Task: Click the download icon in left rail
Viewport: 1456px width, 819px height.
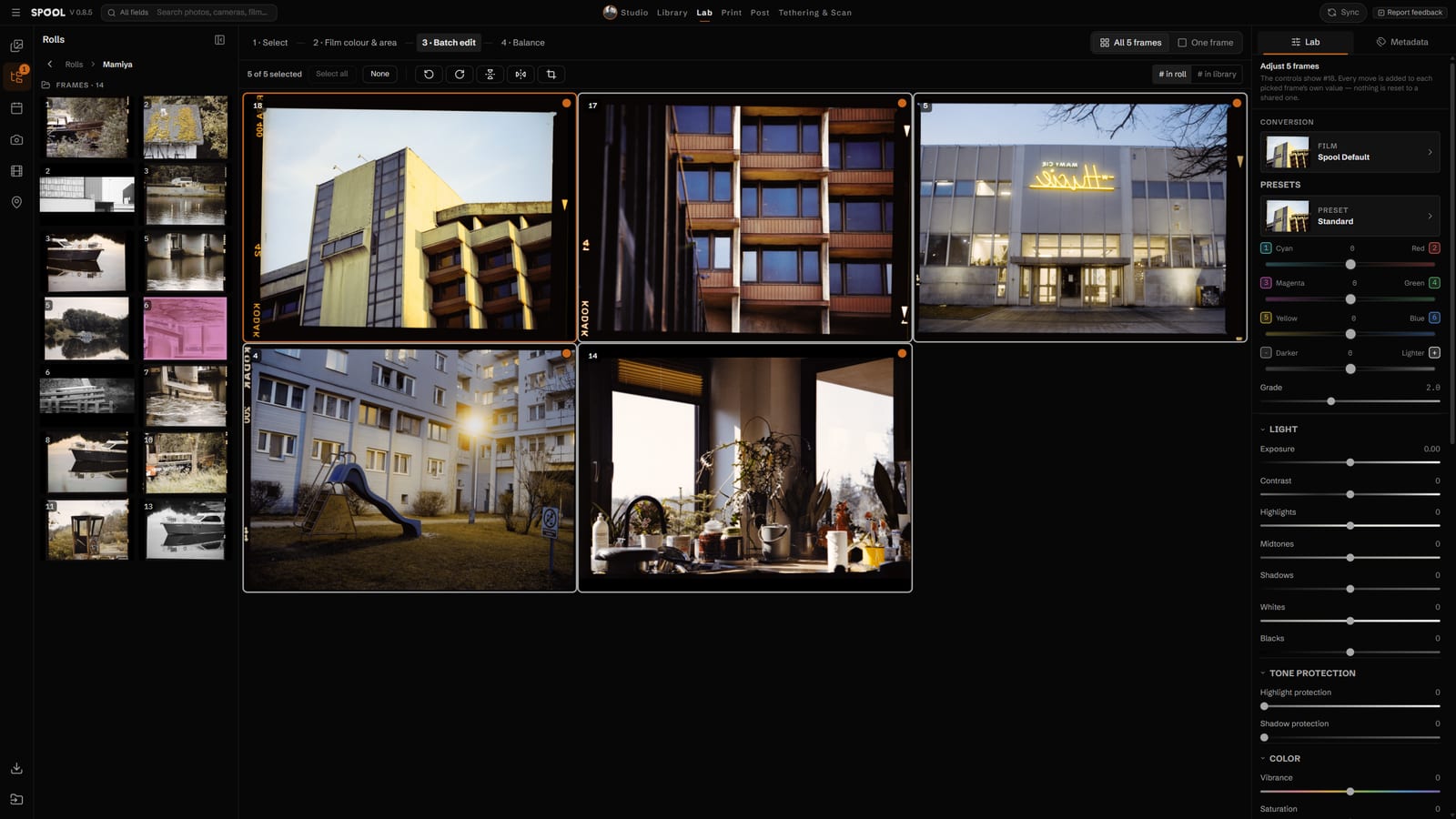Action: (16, 768)
